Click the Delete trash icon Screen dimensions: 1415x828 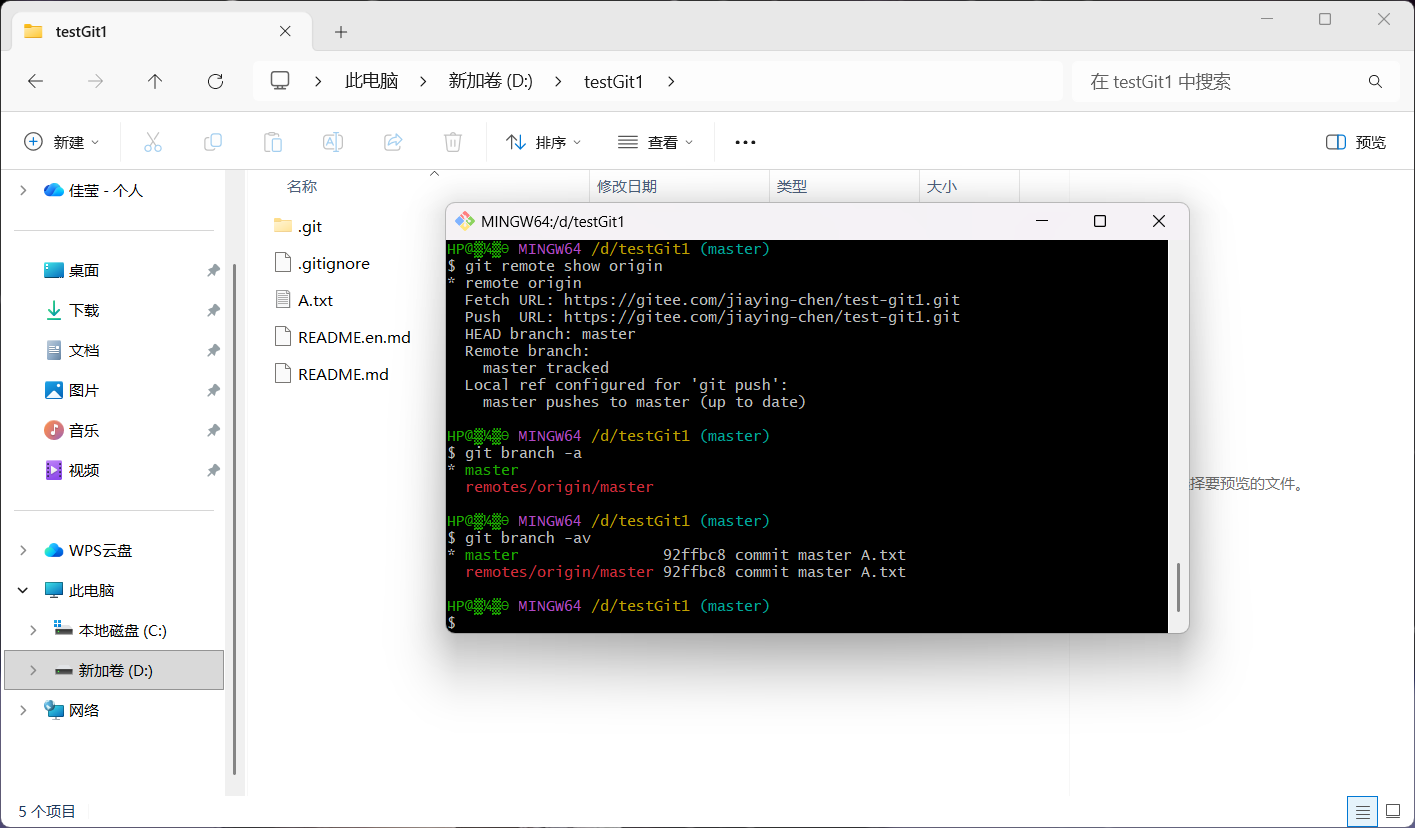[x=453, y=142]
